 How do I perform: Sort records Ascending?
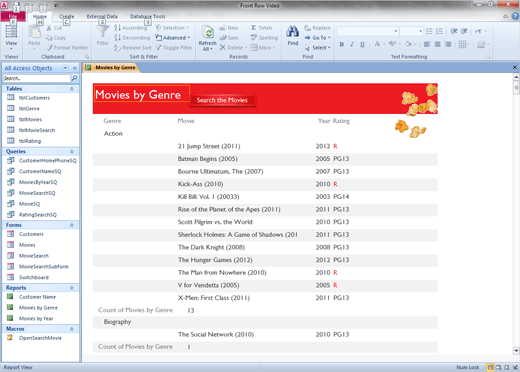[x=130, y=28]
